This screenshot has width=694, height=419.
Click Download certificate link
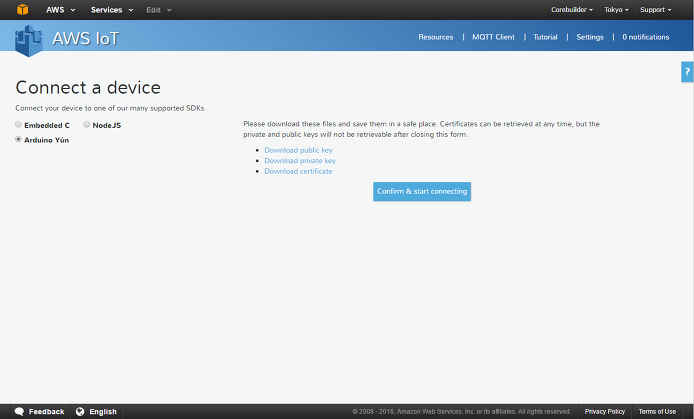coord(298,171)
